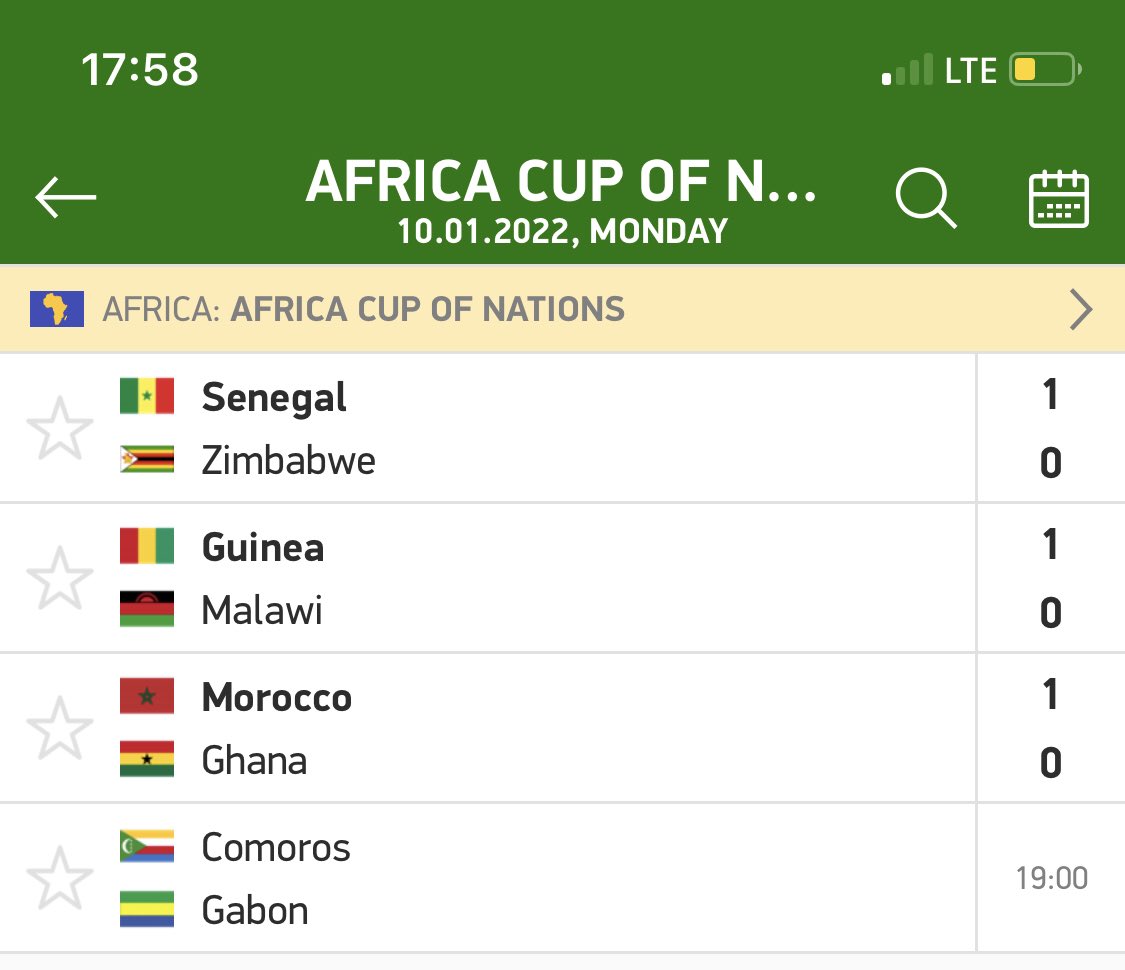
Task: Open the search magnifier icon
Action: [x=926, y=198]
